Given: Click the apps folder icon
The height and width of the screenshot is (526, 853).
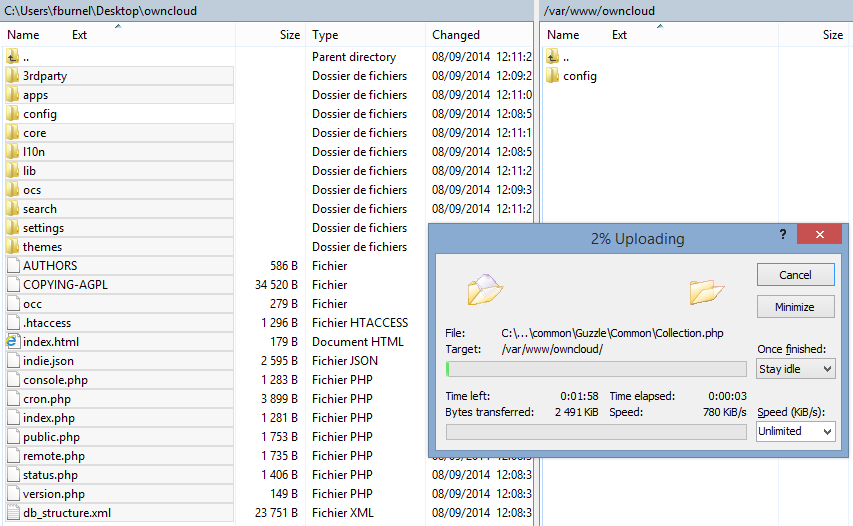Looking at the screenshot, I should click(13, 95).
